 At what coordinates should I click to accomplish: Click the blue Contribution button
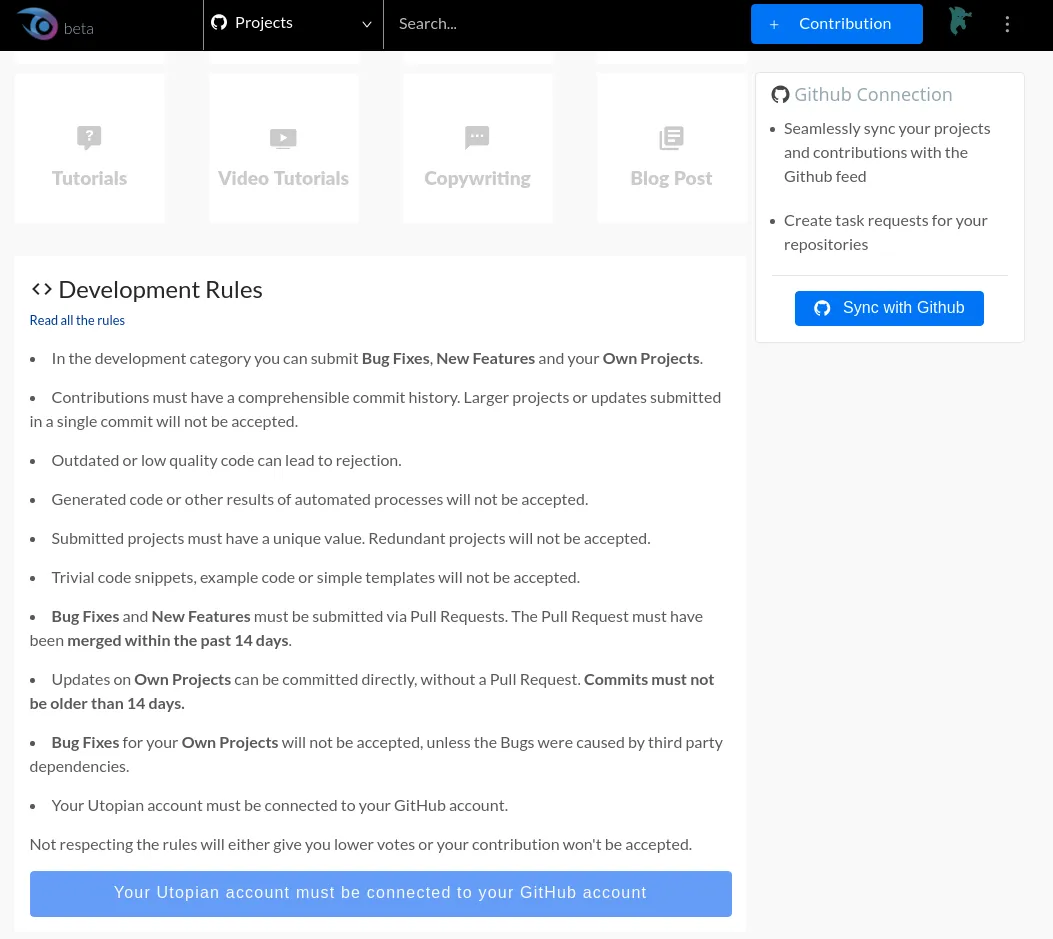(836, 24)
